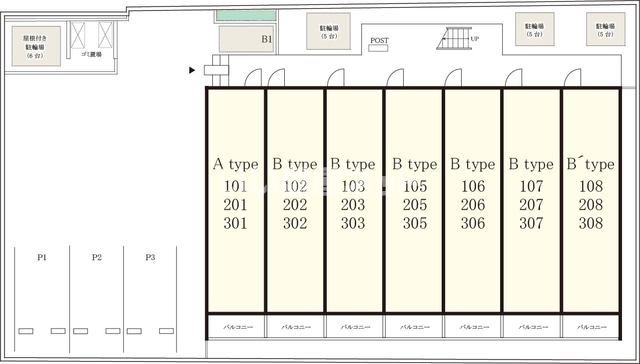Image resolution: width=640 pixels, height=364 pixels.
Task: Select unit number 202
Action: [295, 205]
